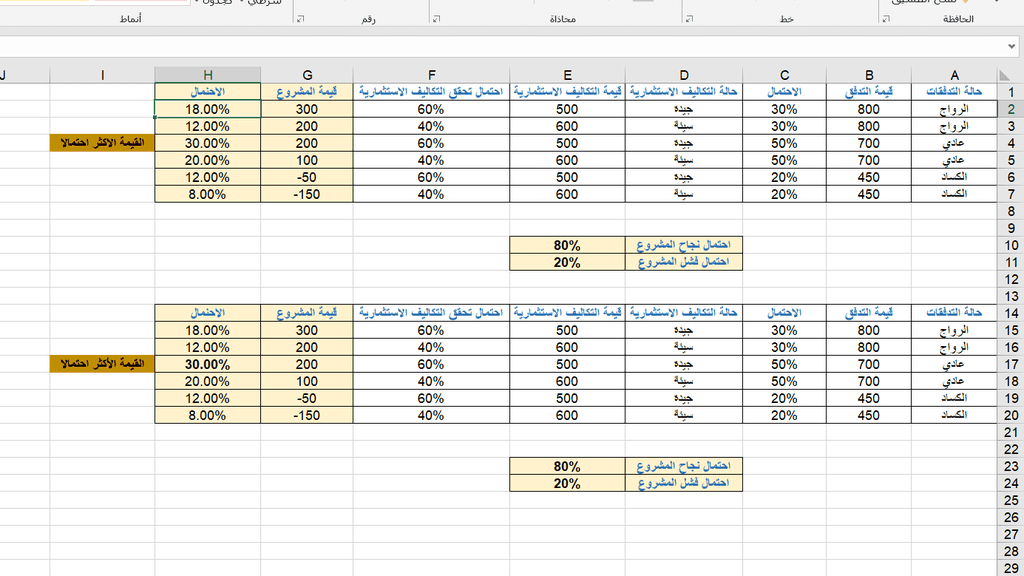Click header 'حالة التكاليف الاستثمارية' in row 1
1024x576 pixels.
[684, 92]
